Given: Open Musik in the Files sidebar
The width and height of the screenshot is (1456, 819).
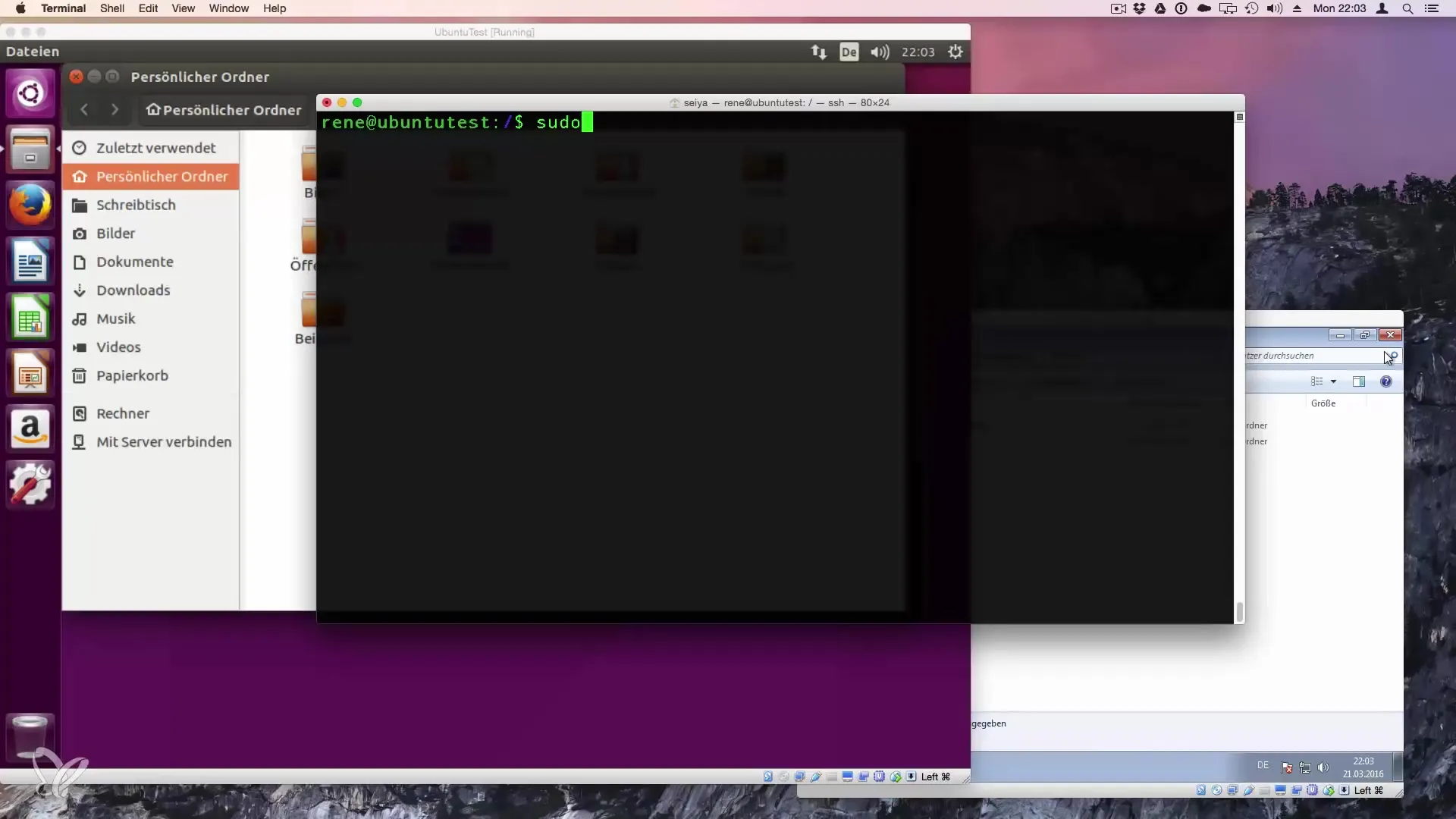Looking at the screenshot, I should [x=151, y=318].
